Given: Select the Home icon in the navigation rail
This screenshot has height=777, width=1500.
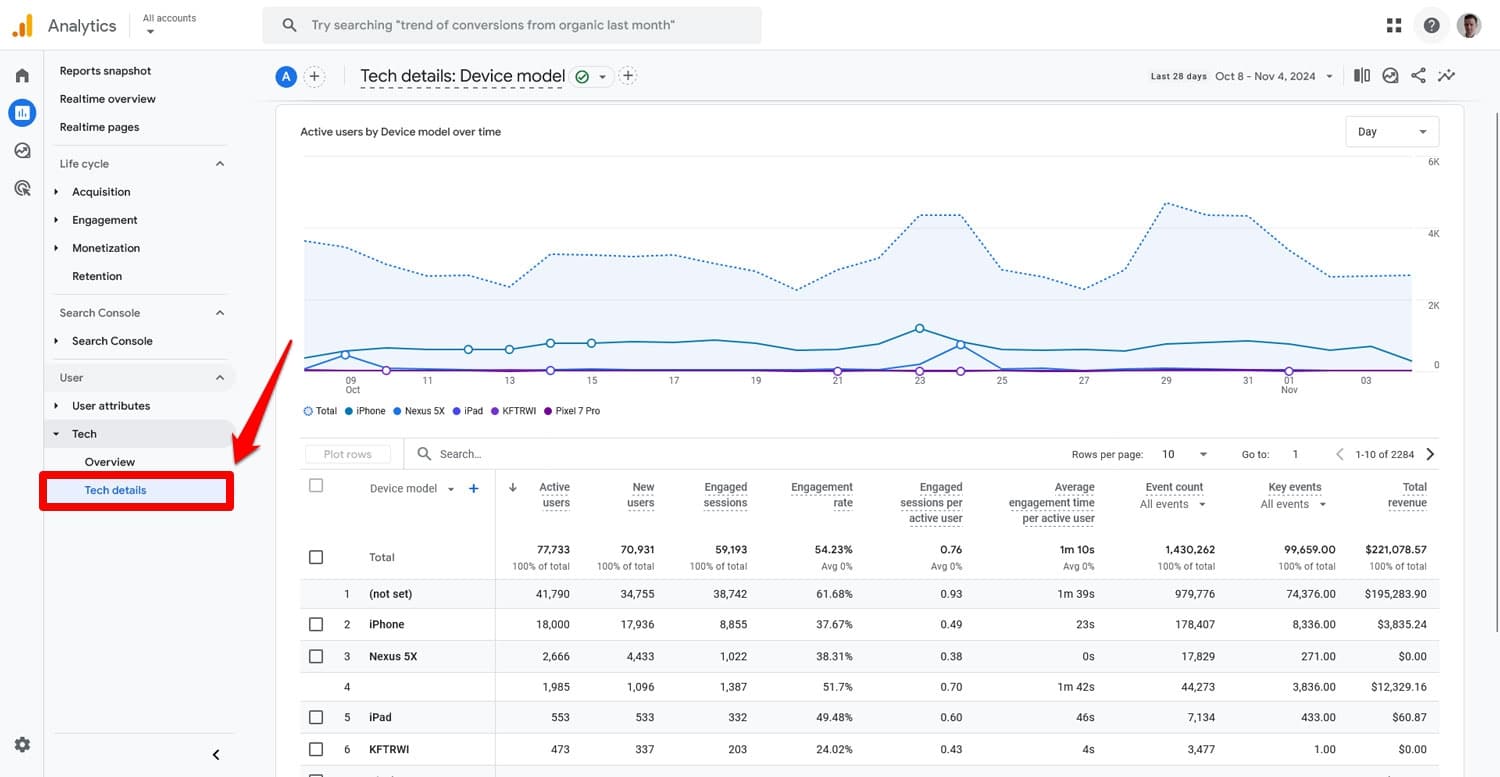Looking at the screenshot, I should [x=22, y=74].
